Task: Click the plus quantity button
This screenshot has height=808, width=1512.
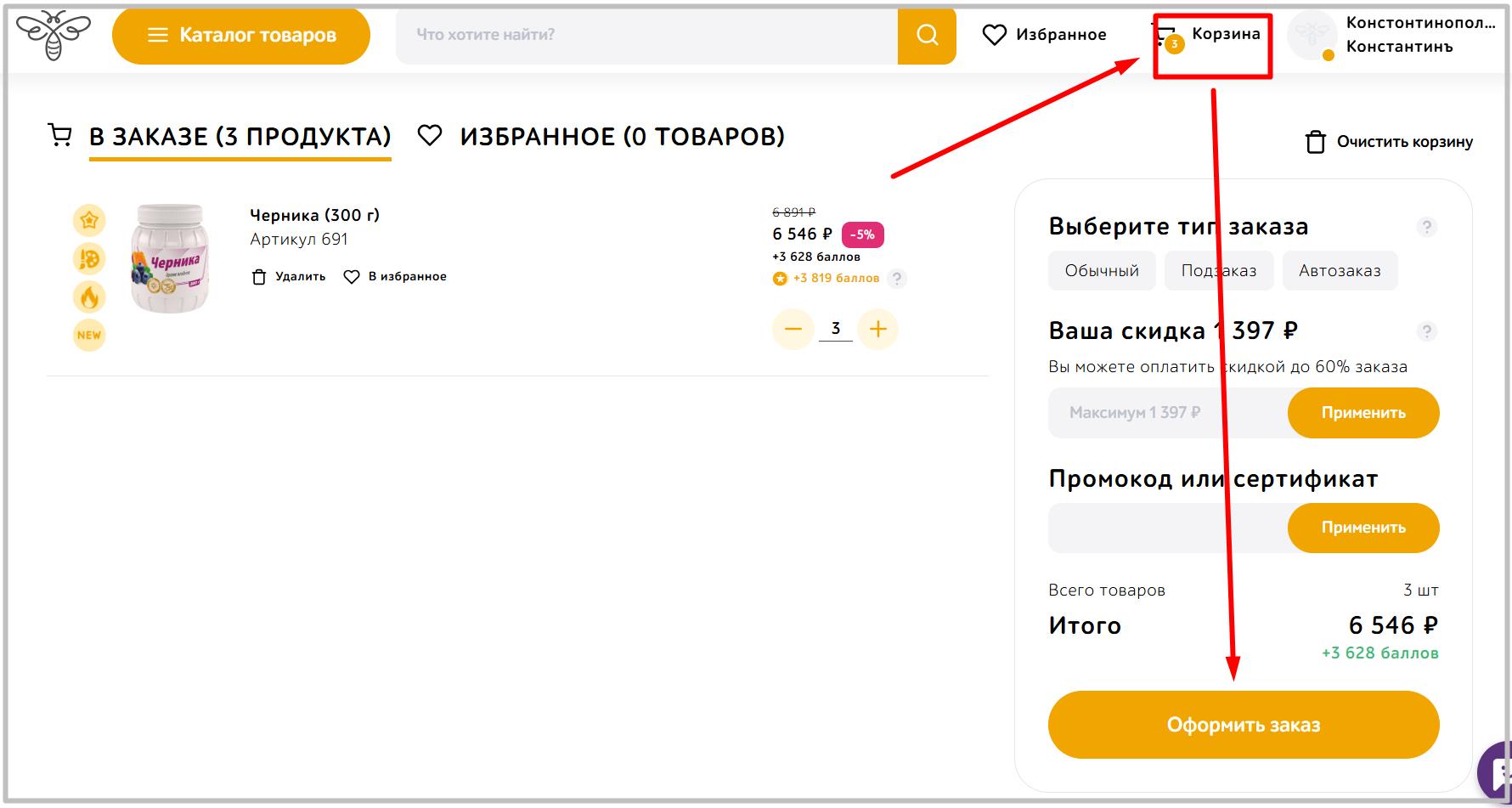Action: pyautogui.click(x=878, y=329)
